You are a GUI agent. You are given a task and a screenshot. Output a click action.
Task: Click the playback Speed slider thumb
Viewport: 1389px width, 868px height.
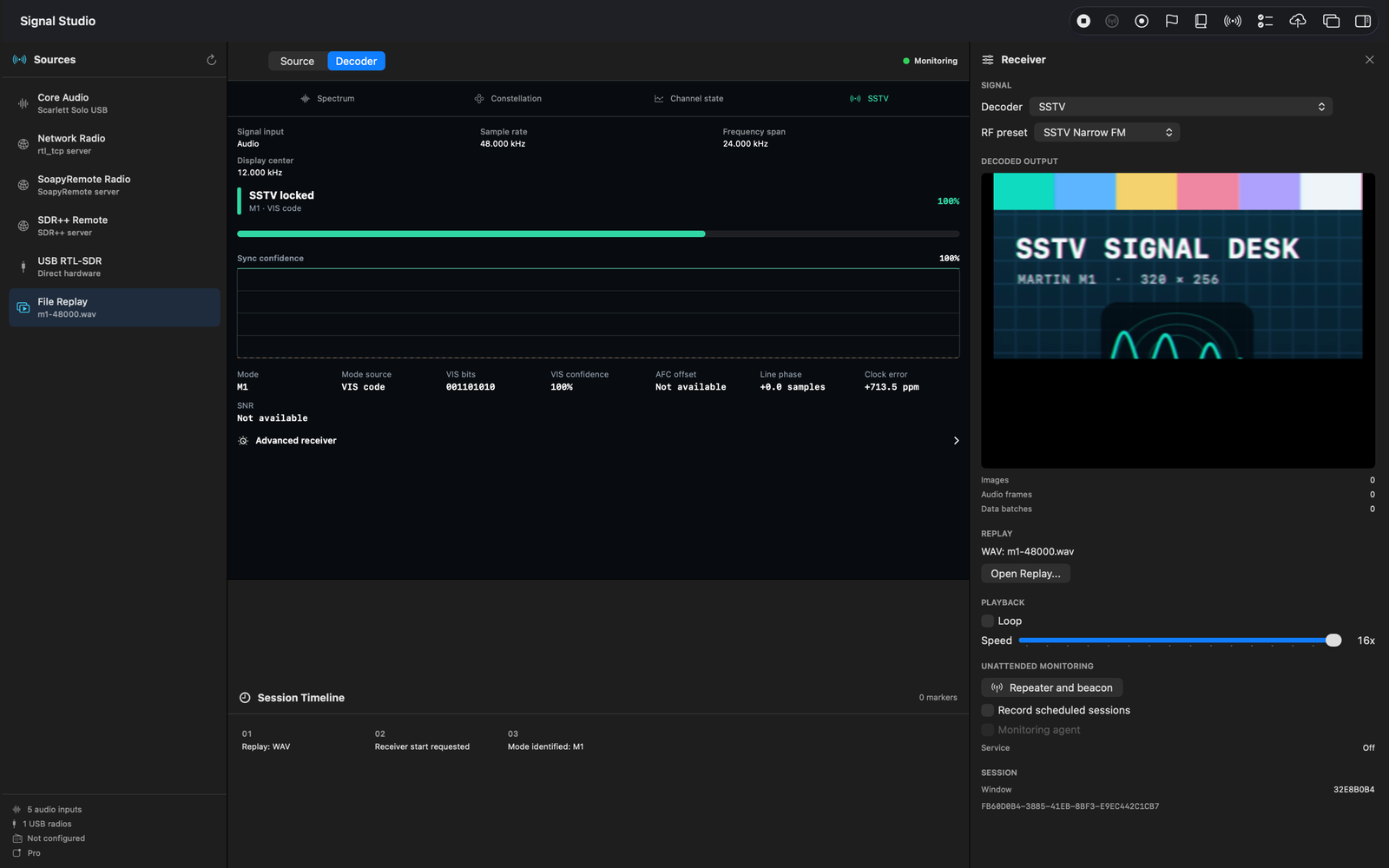pyautogui.click(x=1333, y=641)
